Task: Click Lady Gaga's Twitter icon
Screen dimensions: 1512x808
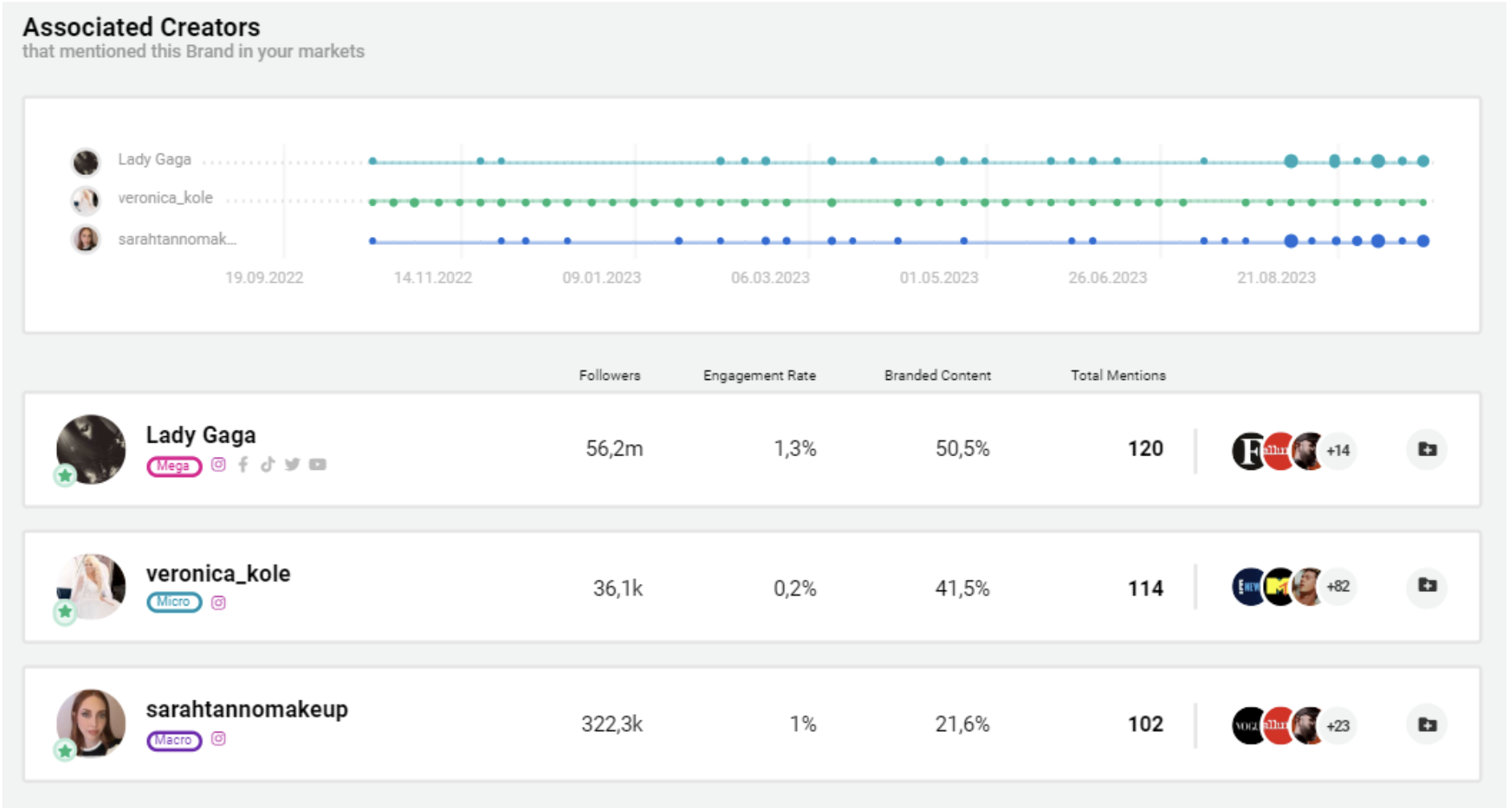Action: click(x=292, y=464)
